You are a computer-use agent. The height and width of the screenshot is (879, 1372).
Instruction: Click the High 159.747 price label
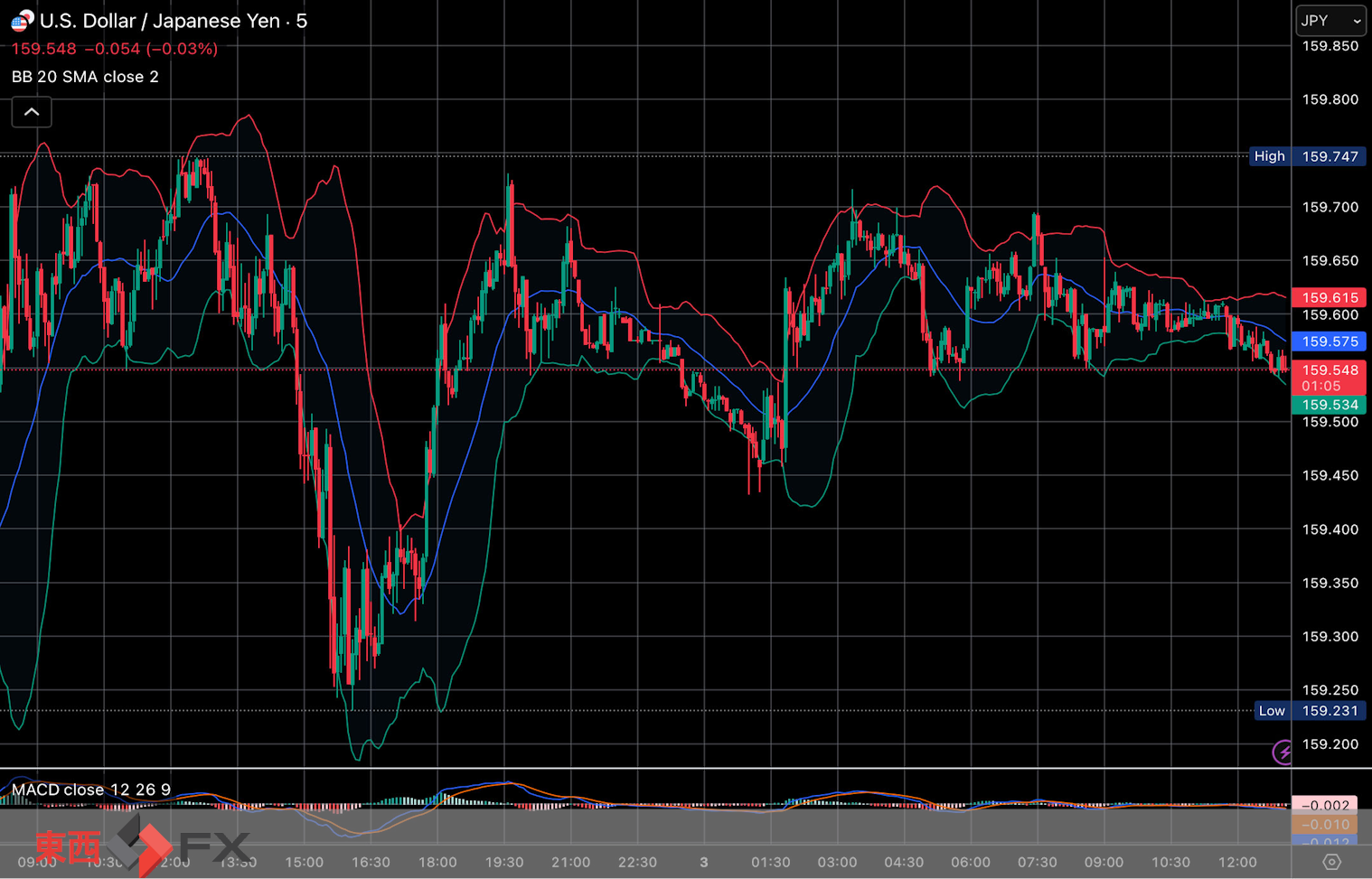tap(1307, 156)
